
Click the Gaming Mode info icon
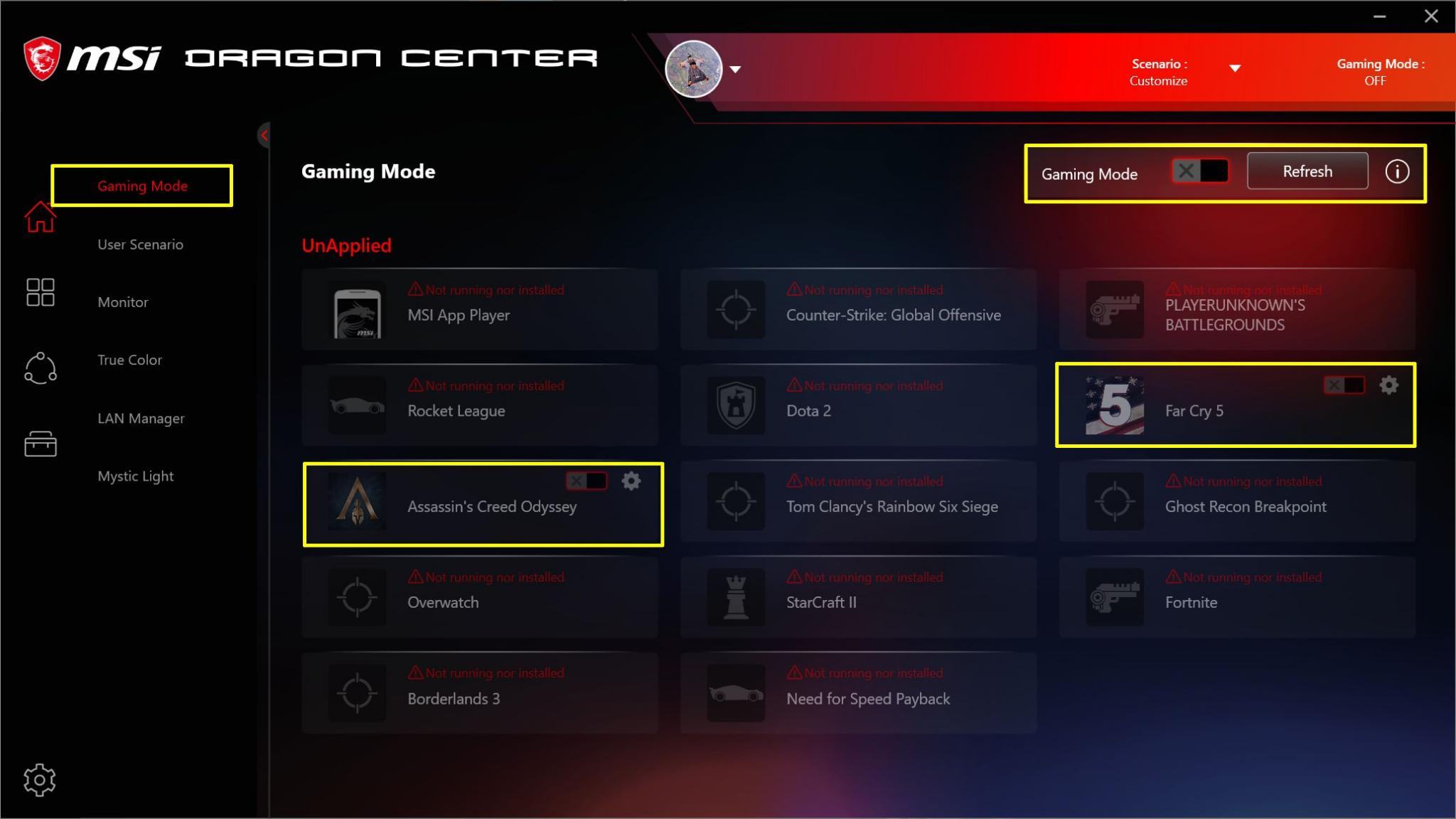tap(1397, 171)
